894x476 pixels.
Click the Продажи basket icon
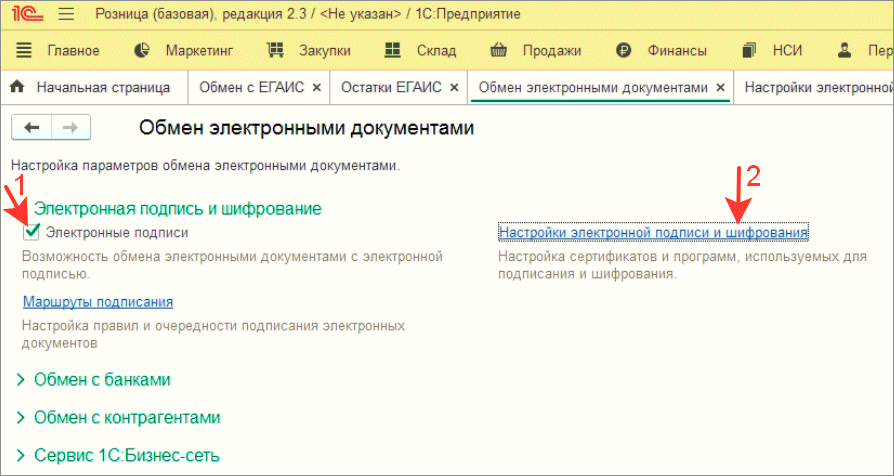click(499, 51)
